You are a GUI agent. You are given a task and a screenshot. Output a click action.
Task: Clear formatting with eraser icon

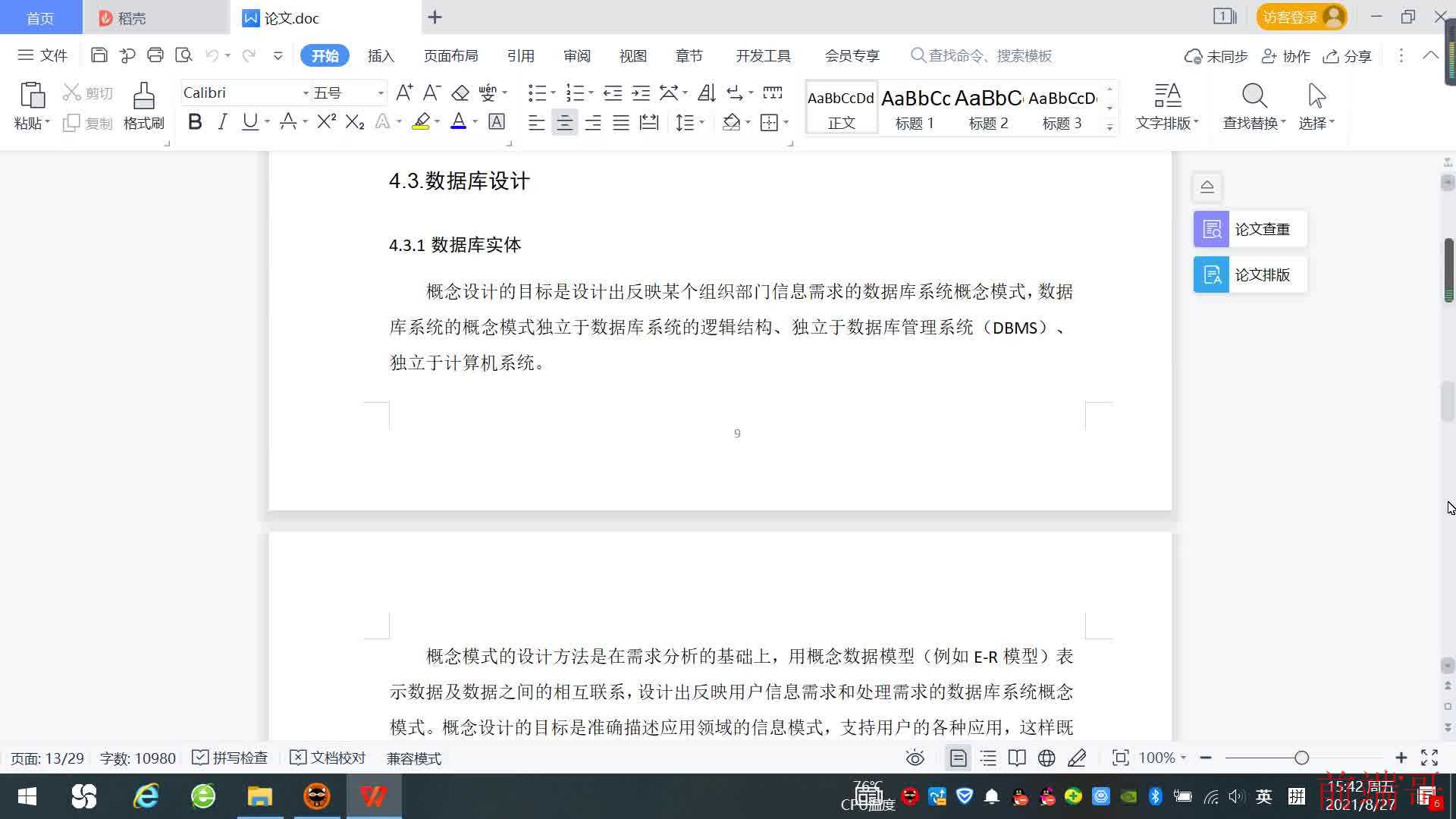point(460,93)
